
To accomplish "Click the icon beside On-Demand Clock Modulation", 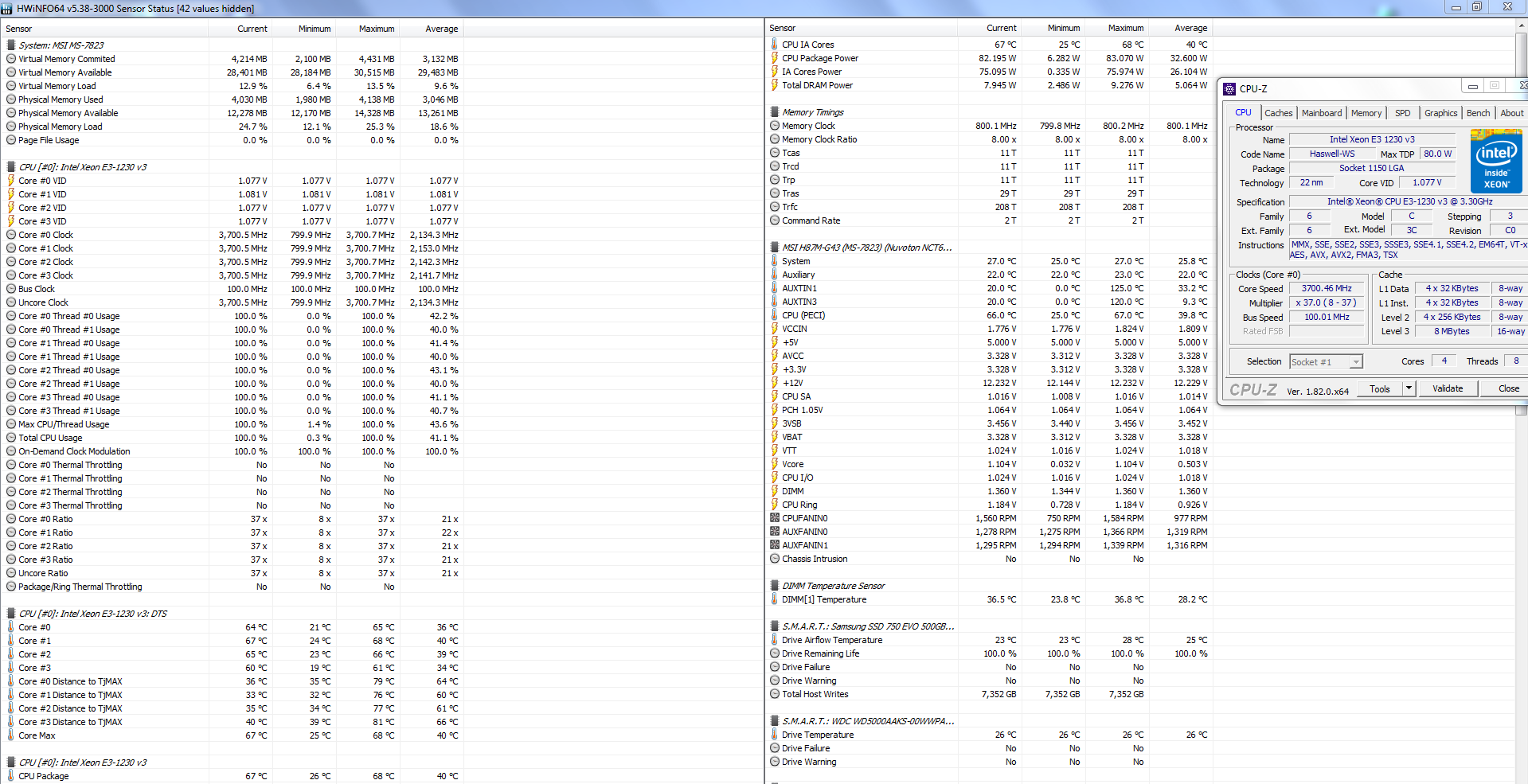I will (x=11, y=451).
